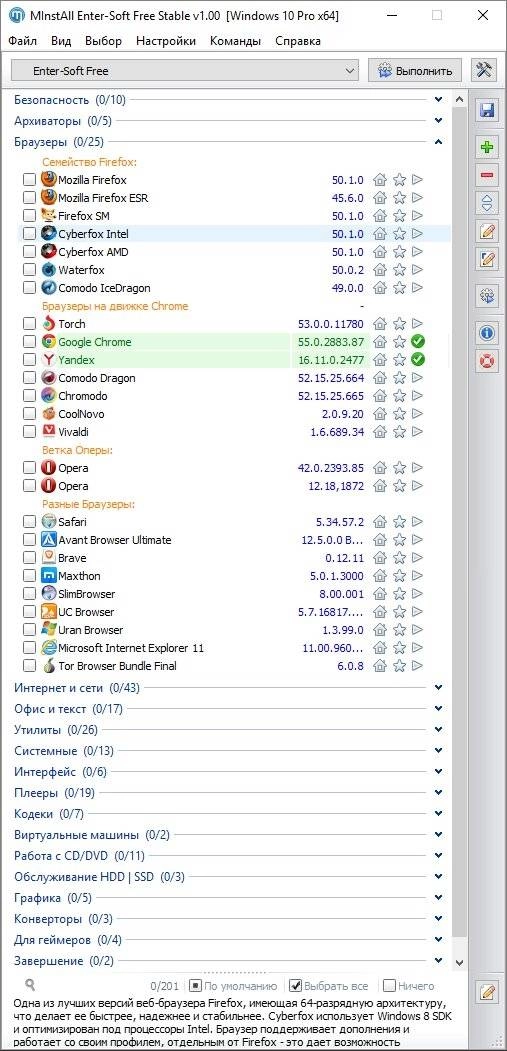Click the blue info icon in sidebar
This screenshot has width=507, height=1051.
tap(488, 332)
